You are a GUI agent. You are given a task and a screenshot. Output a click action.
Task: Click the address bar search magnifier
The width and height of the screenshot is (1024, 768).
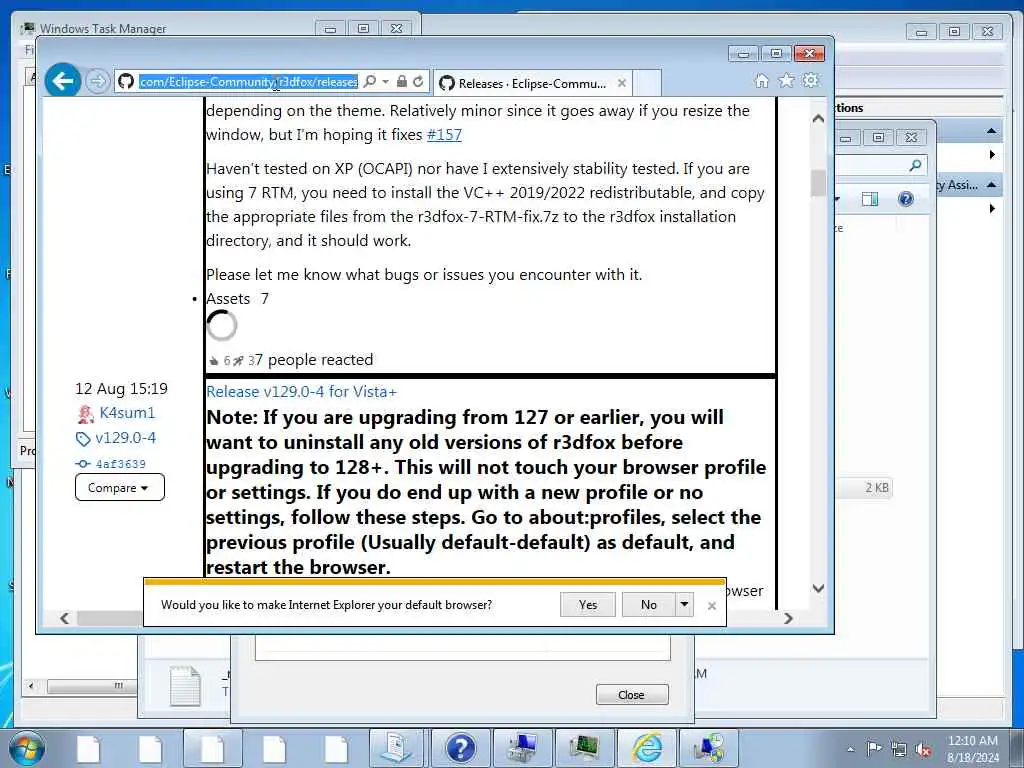click(370, 82)
